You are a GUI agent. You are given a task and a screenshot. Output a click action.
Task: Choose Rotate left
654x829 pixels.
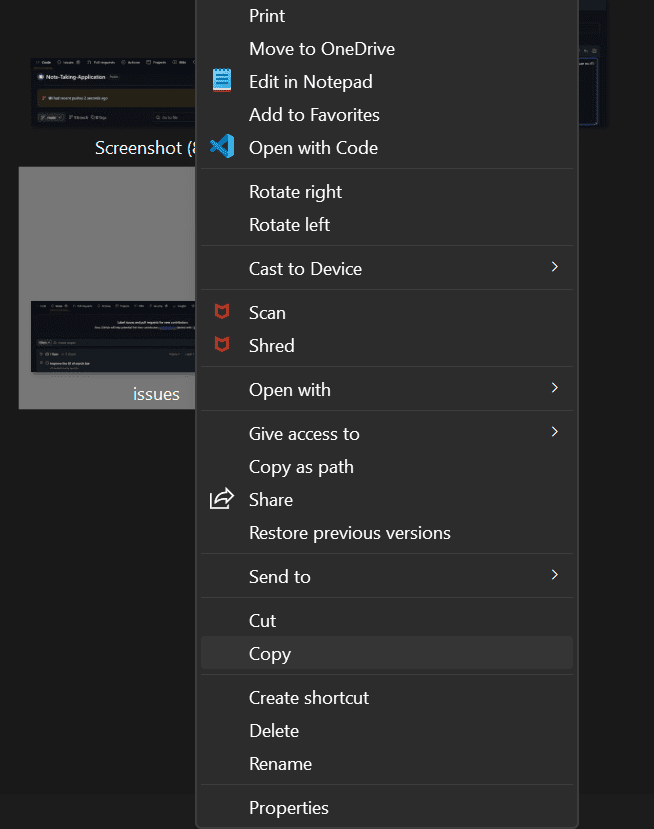pyautogui.click(x=289, y=225)
